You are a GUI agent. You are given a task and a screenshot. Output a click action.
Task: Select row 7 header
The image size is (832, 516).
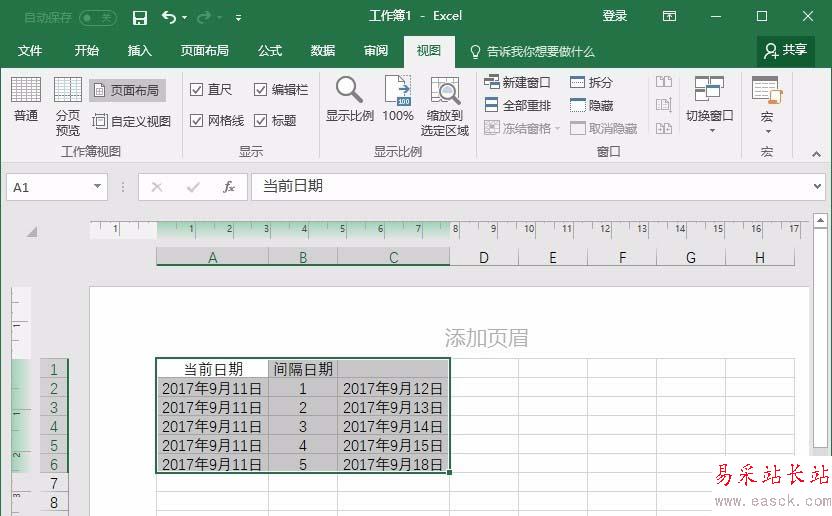tap(54, 484)
